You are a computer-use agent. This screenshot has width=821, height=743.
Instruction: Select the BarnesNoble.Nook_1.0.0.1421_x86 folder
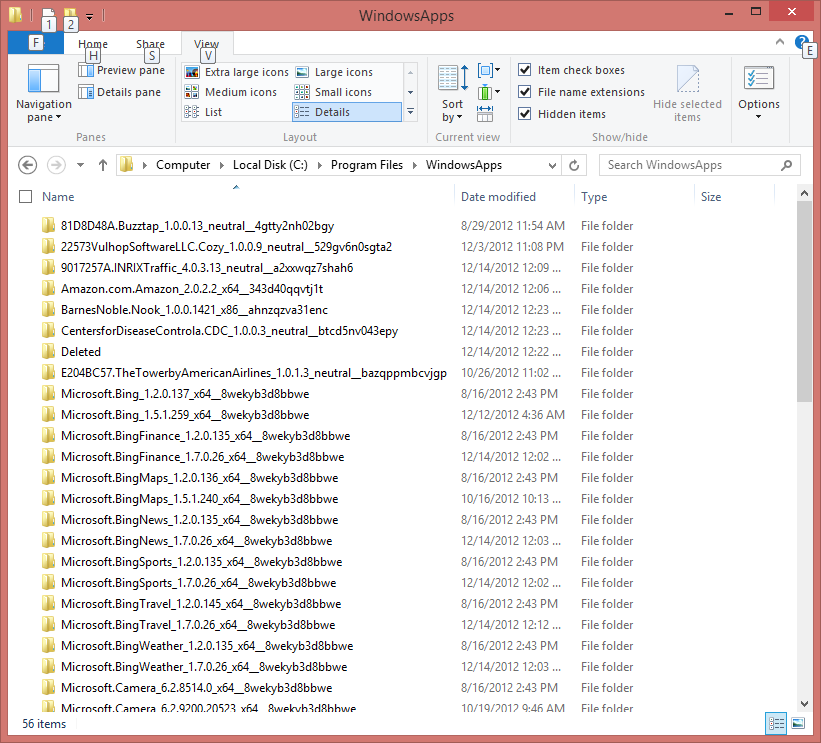tap(194, 310)
